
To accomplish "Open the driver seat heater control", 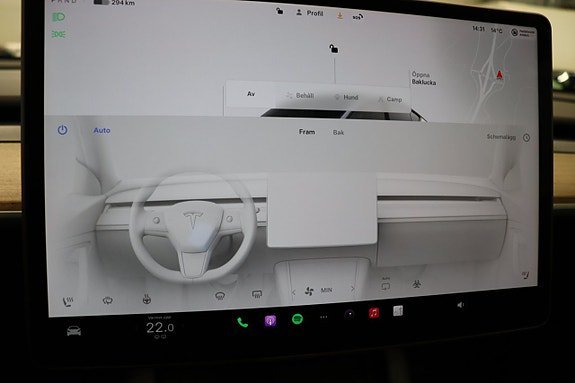I will [68, 302].
